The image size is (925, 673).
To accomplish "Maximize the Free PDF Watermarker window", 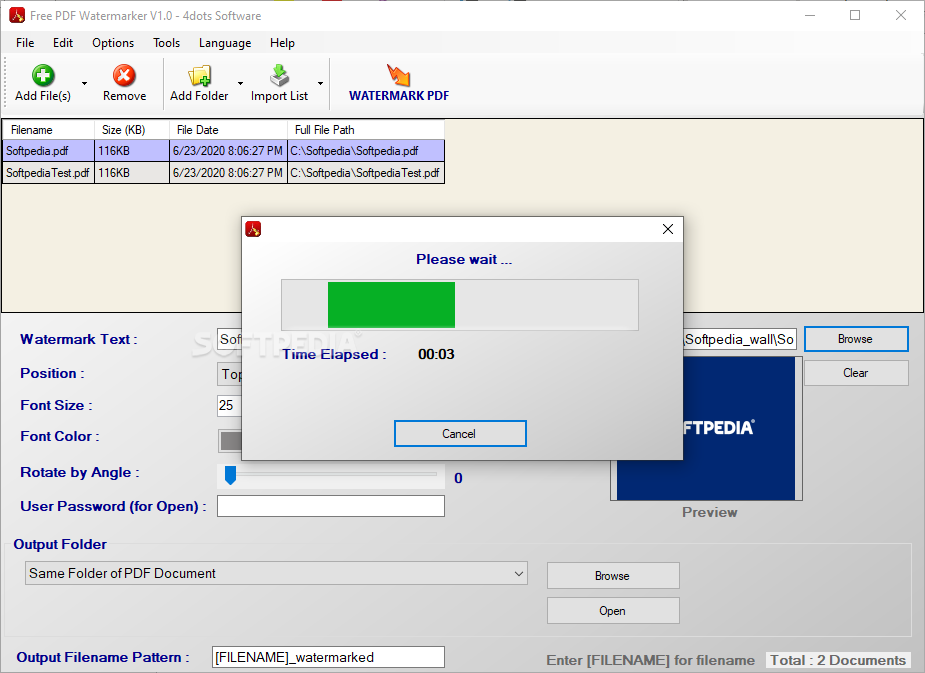I will (855, 15).
